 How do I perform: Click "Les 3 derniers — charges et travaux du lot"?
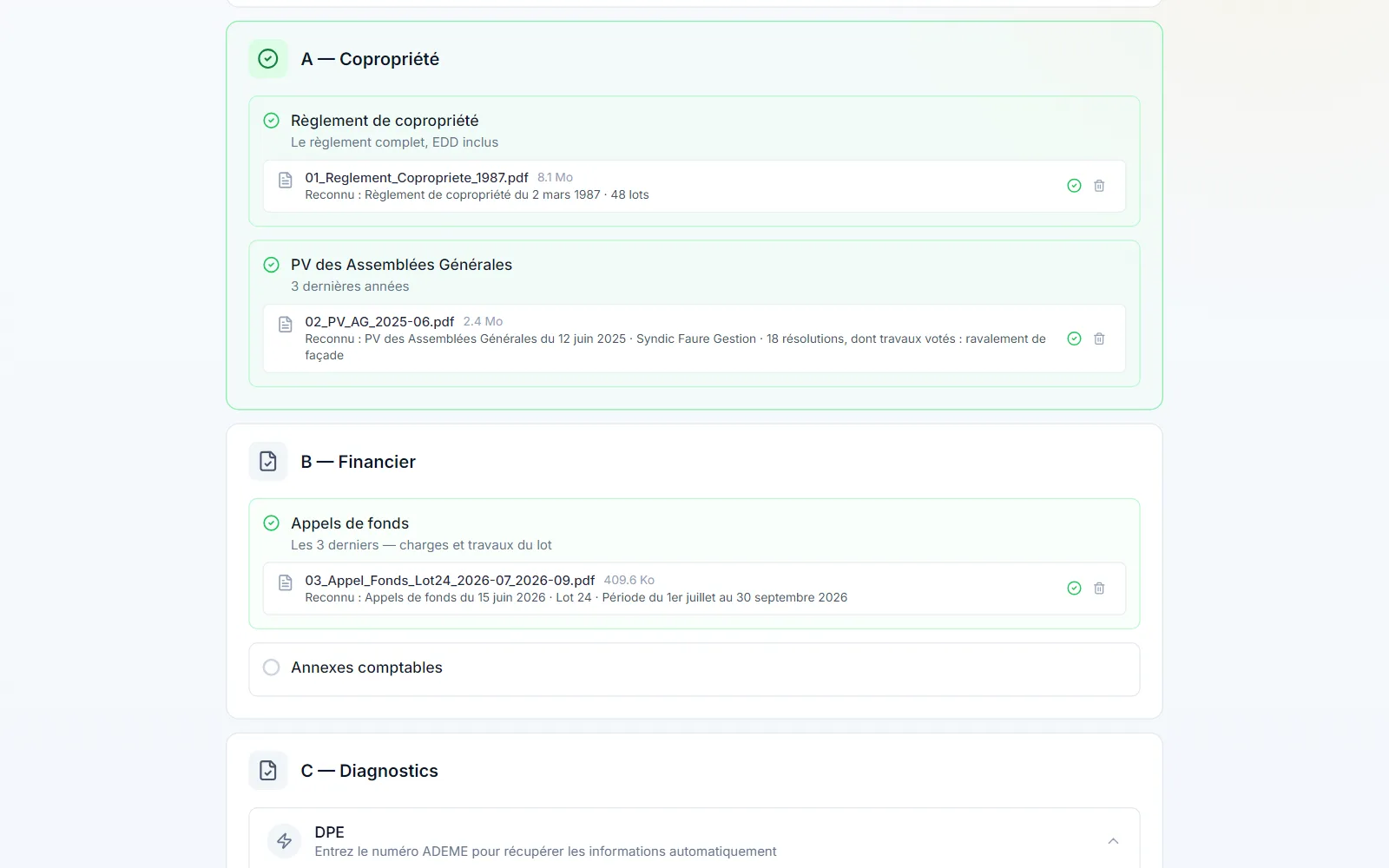click(x=421, y=545)
